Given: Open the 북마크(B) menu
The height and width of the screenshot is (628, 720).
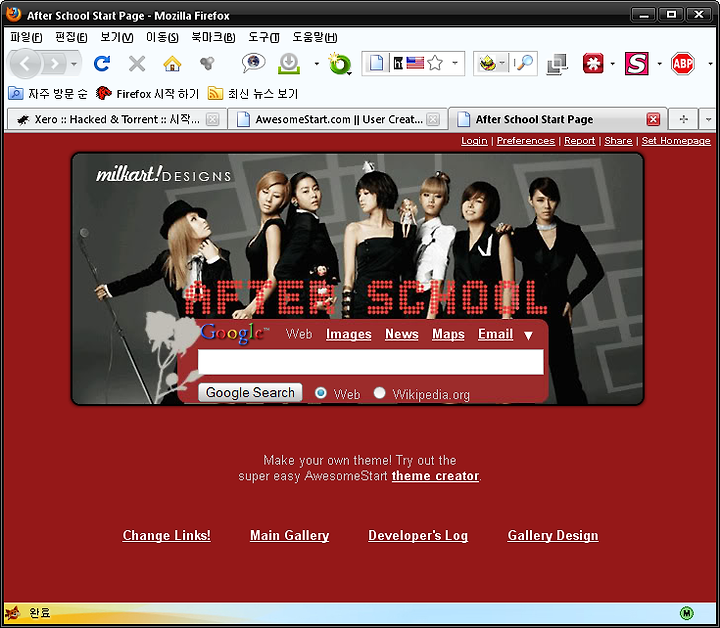Looking at the screenshot, I should click(x=213, y=37).
